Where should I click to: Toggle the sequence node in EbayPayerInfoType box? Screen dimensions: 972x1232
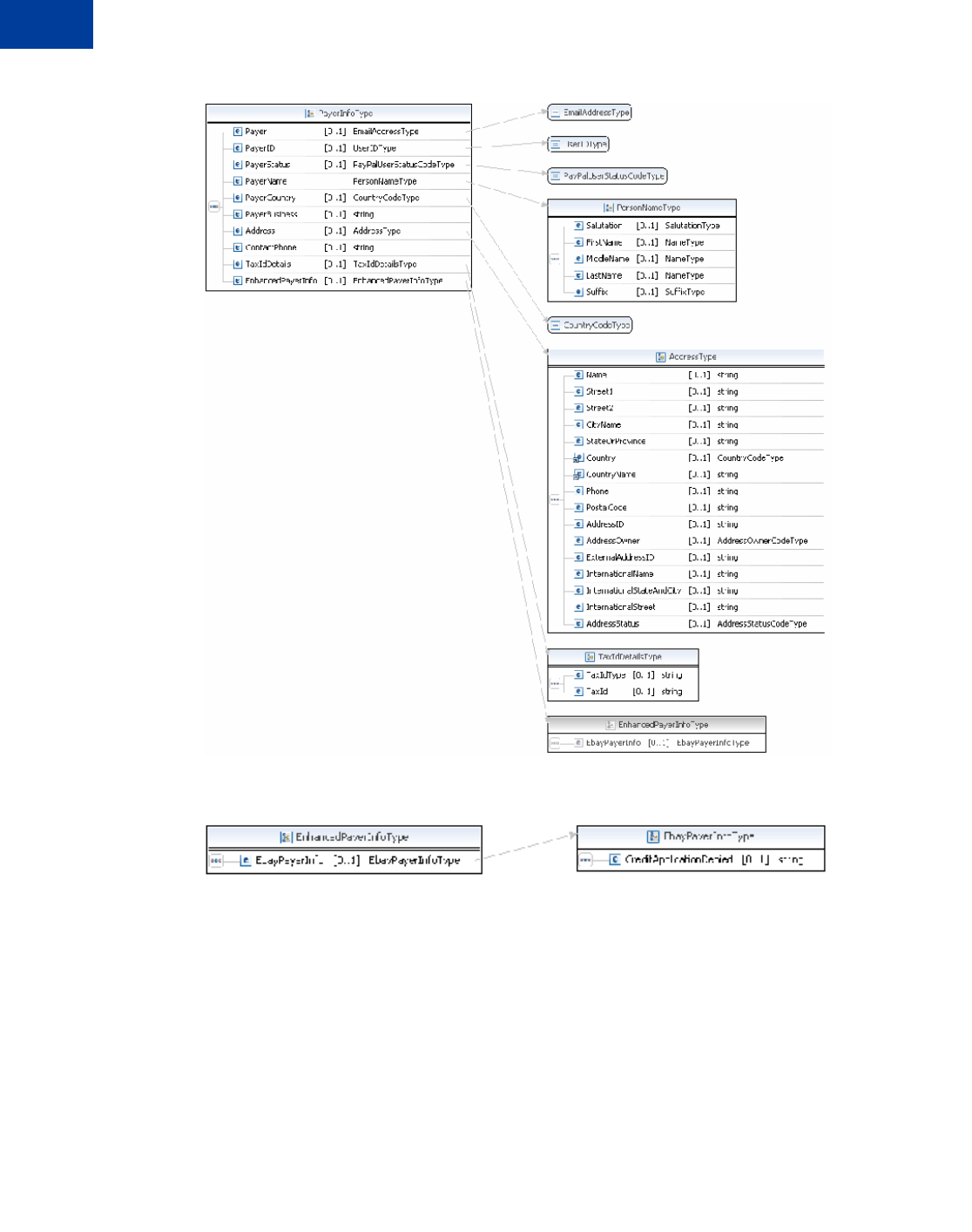[586, 860]
